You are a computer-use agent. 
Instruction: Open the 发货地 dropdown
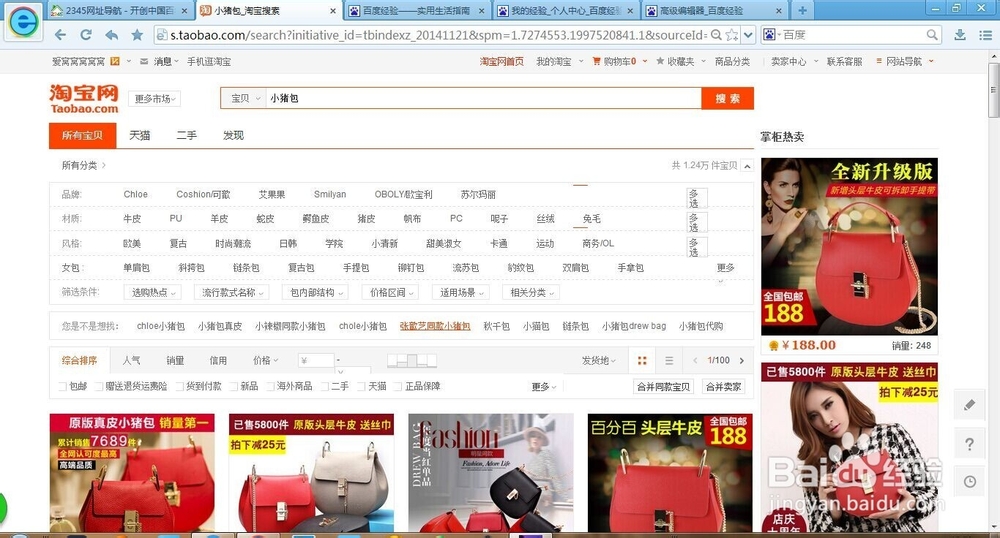pos(598,360)
